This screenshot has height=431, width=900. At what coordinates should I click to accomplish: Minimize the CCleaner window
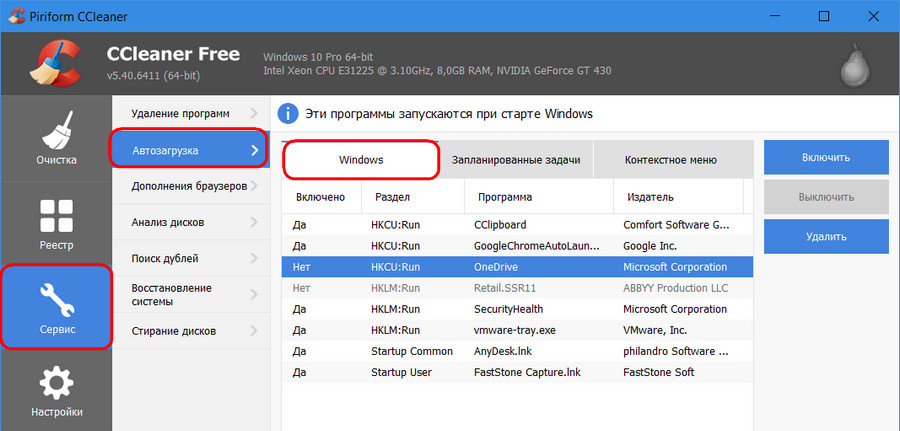click(x=775, y=16)
